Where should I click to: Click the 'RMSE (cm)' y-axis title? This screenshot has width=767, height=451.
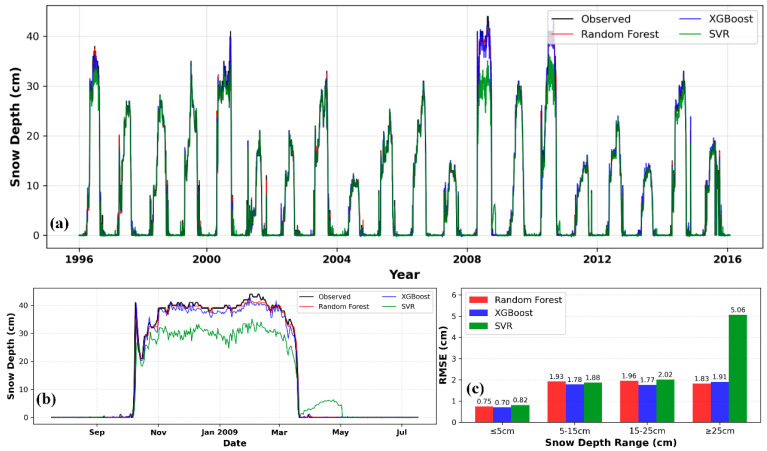coord(443,356)
